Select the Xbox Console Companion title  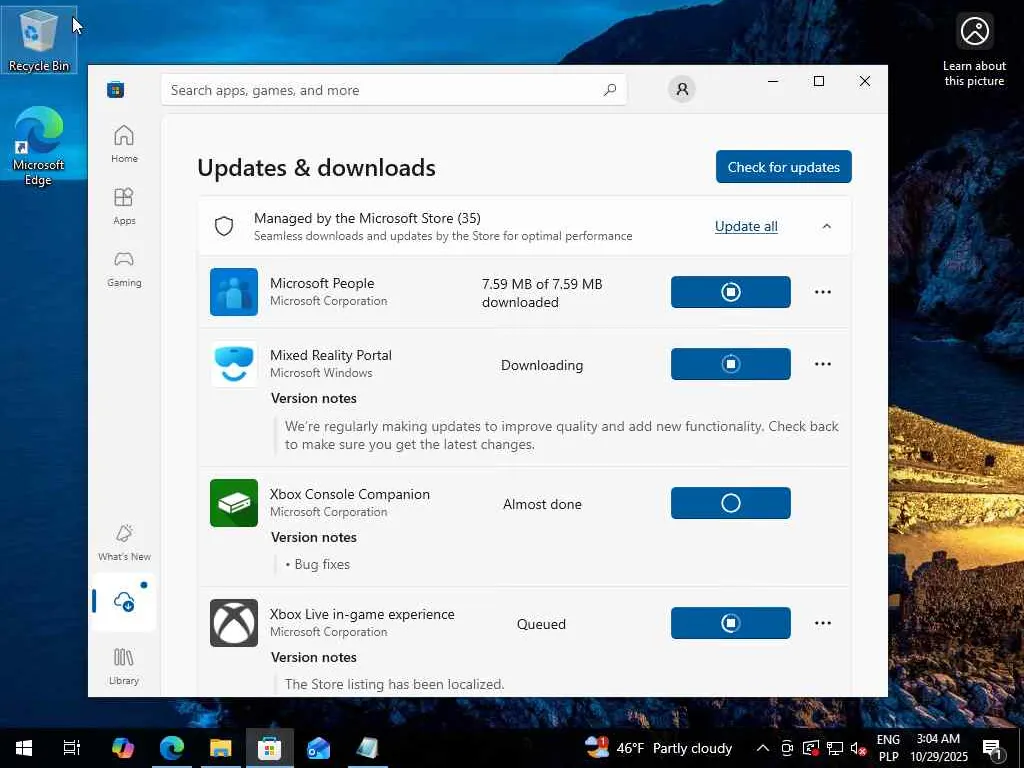349,494
